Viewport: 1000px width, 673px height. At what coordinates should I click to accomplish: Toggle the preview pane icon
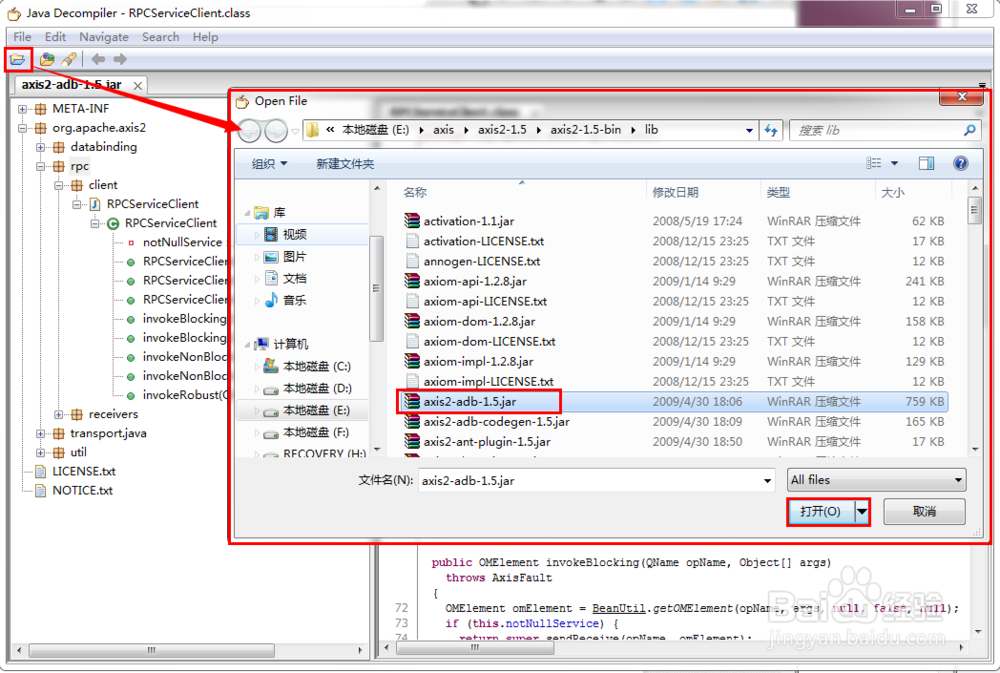pos(926,163)
